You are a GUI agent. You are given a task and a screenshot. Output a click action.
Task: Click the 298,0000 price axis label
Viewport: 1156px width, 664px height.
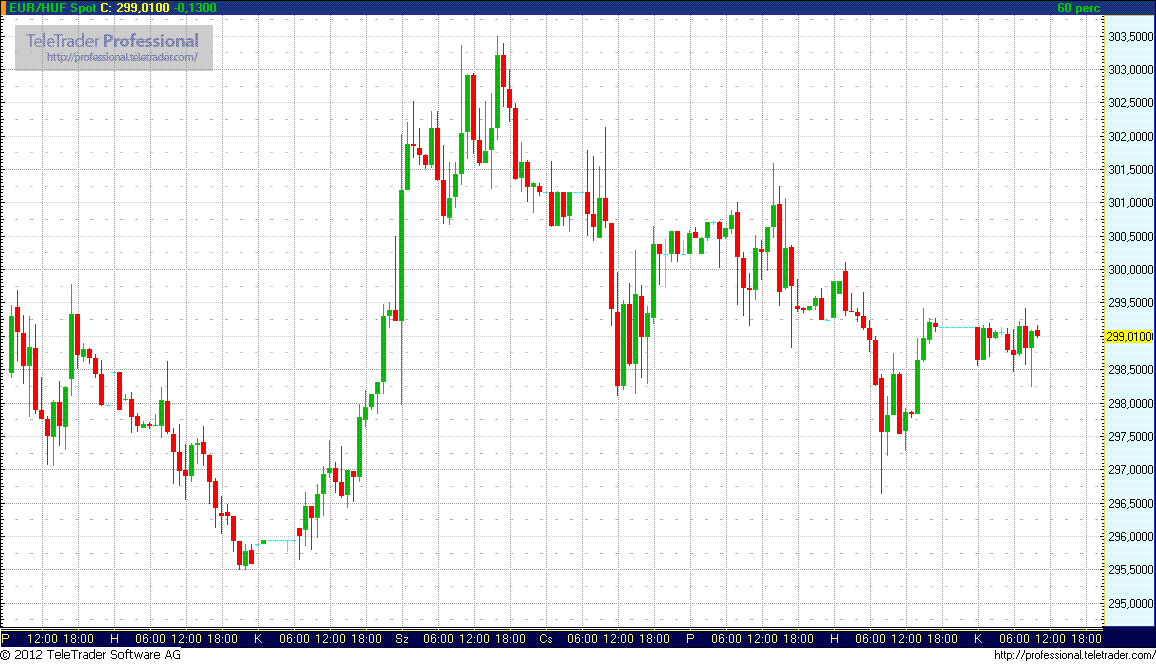point(1131,403)
